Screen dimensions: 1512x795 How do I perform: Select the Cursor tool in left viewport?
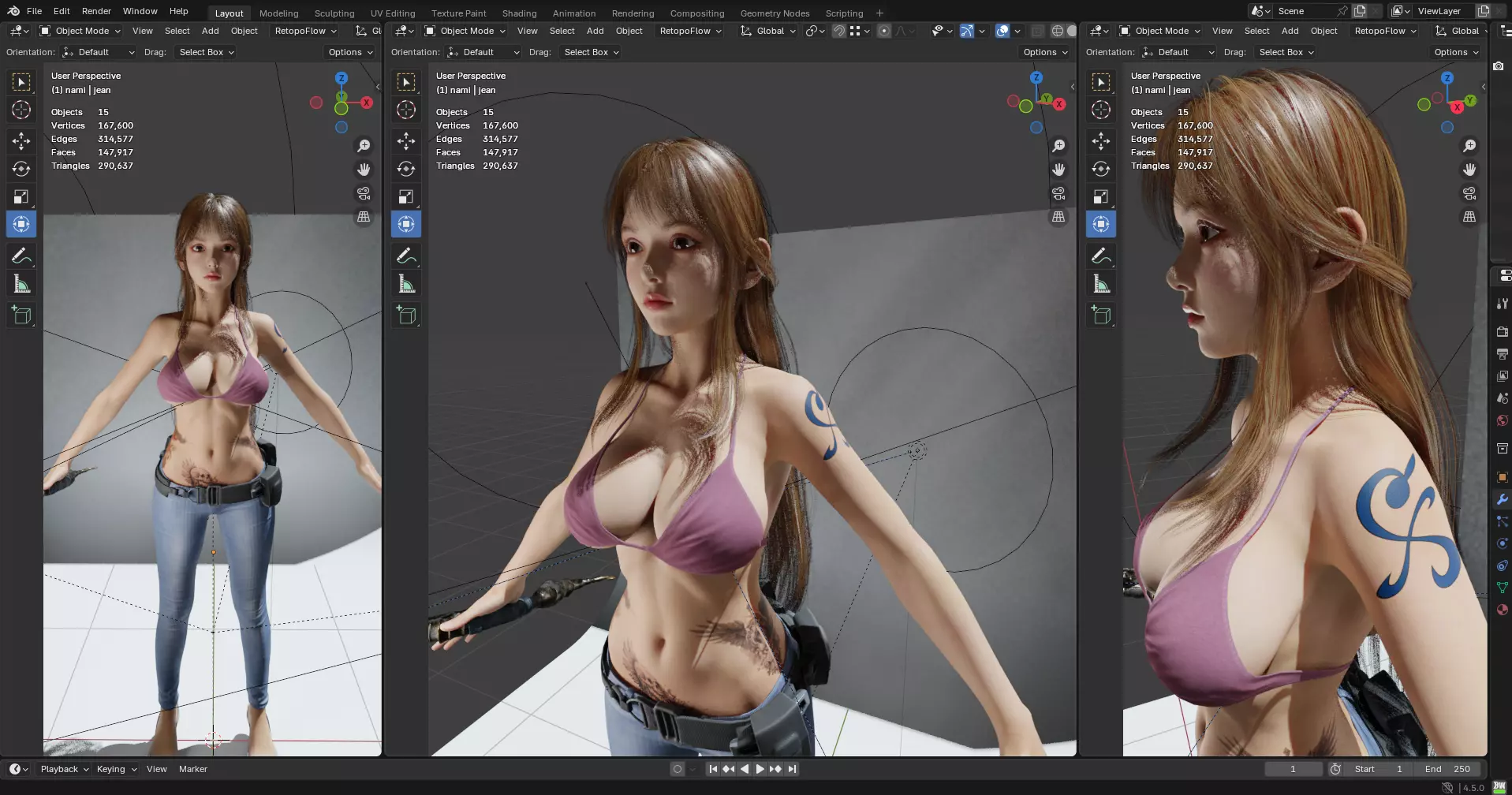click(21, 110)
